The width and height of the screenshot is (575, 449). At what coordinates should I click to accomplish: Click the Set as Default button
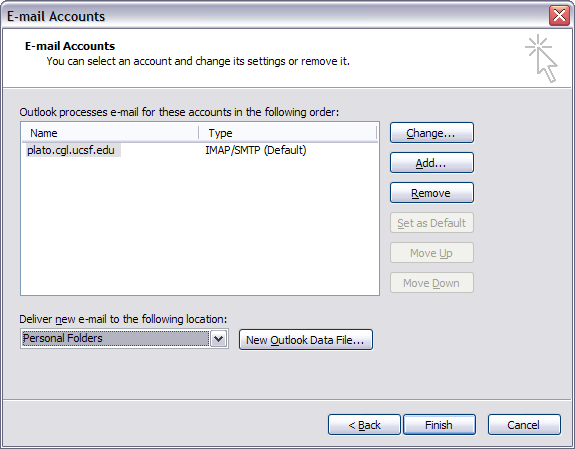[432, 223]
